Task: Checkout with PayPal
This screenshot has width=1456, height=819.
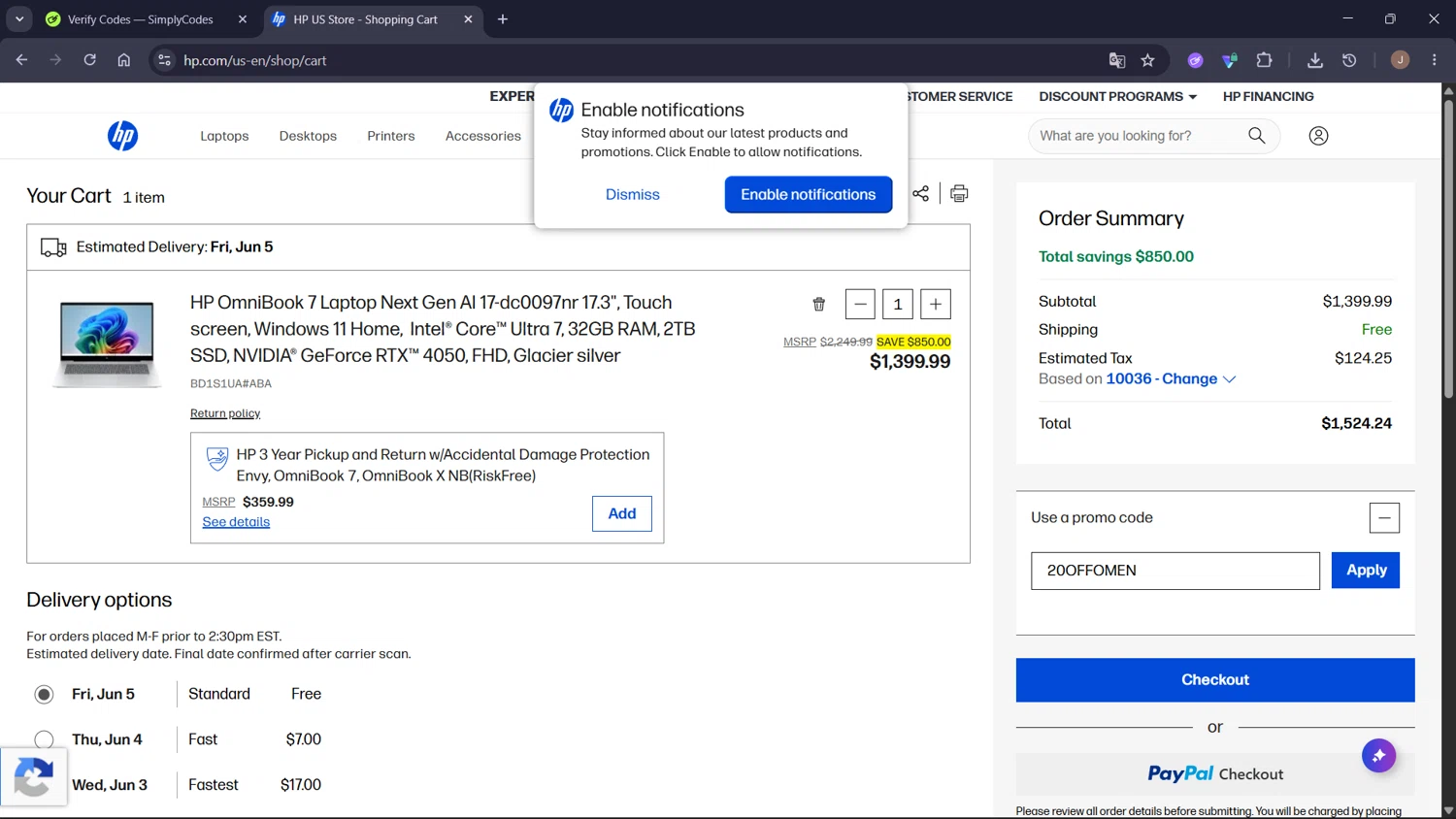Action: (1215, 774)
